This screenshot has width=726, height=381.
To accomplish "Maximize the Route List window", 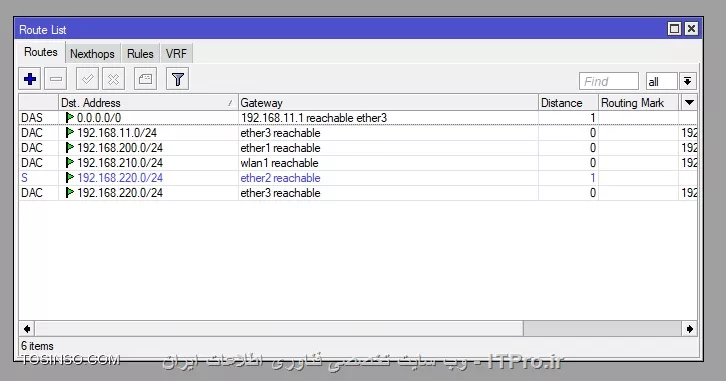I will [675, 29].
